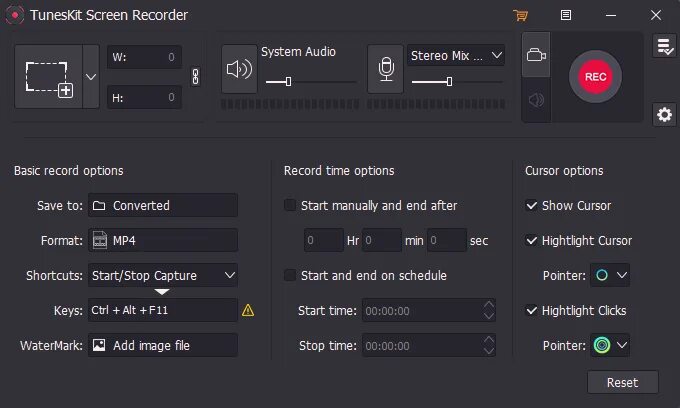Open the recording history list icon

[x=664, y=46]
